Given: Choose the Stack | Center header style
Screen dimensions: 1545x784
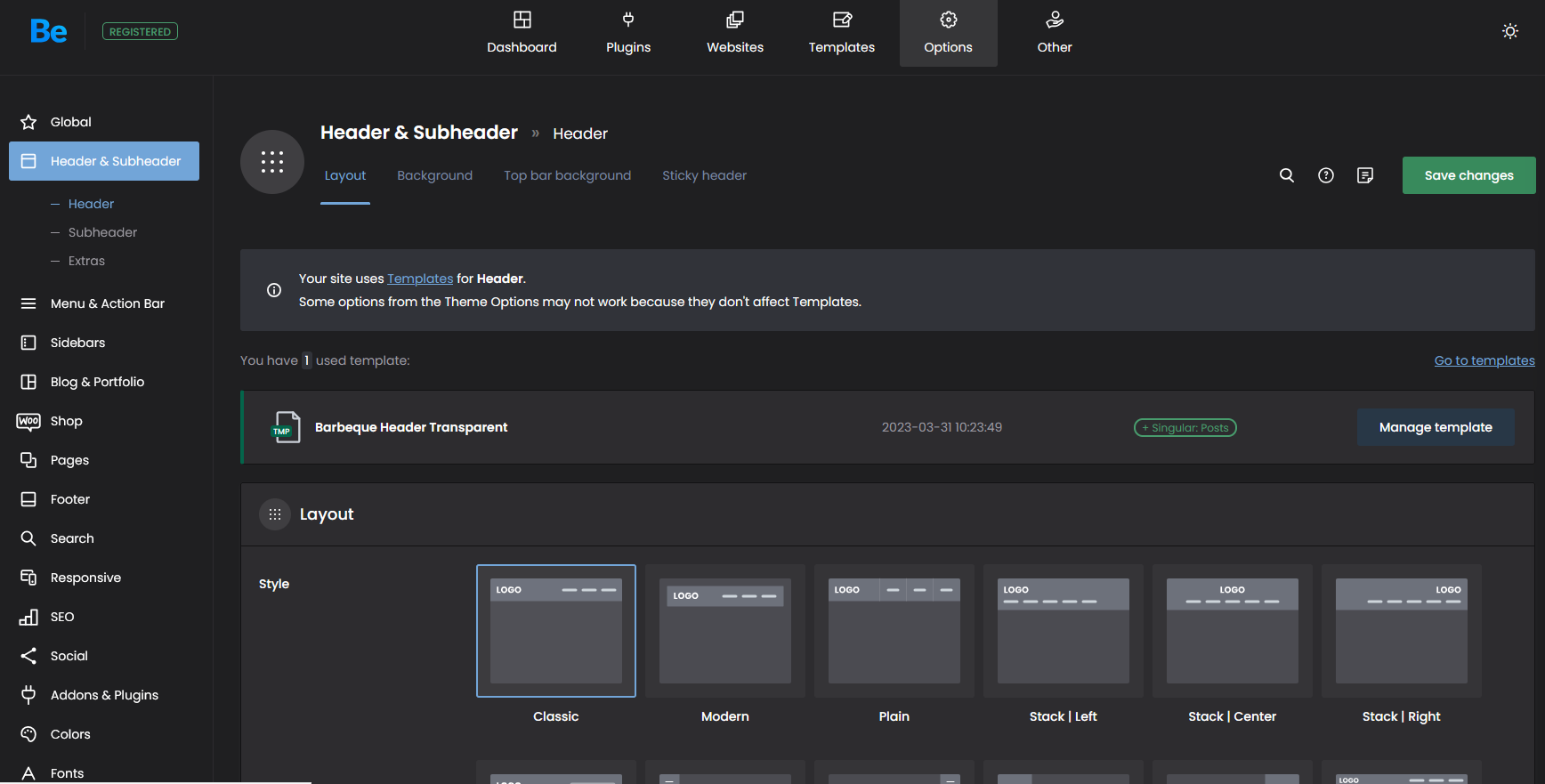Looking at the screenshot, I should 1233,631.
